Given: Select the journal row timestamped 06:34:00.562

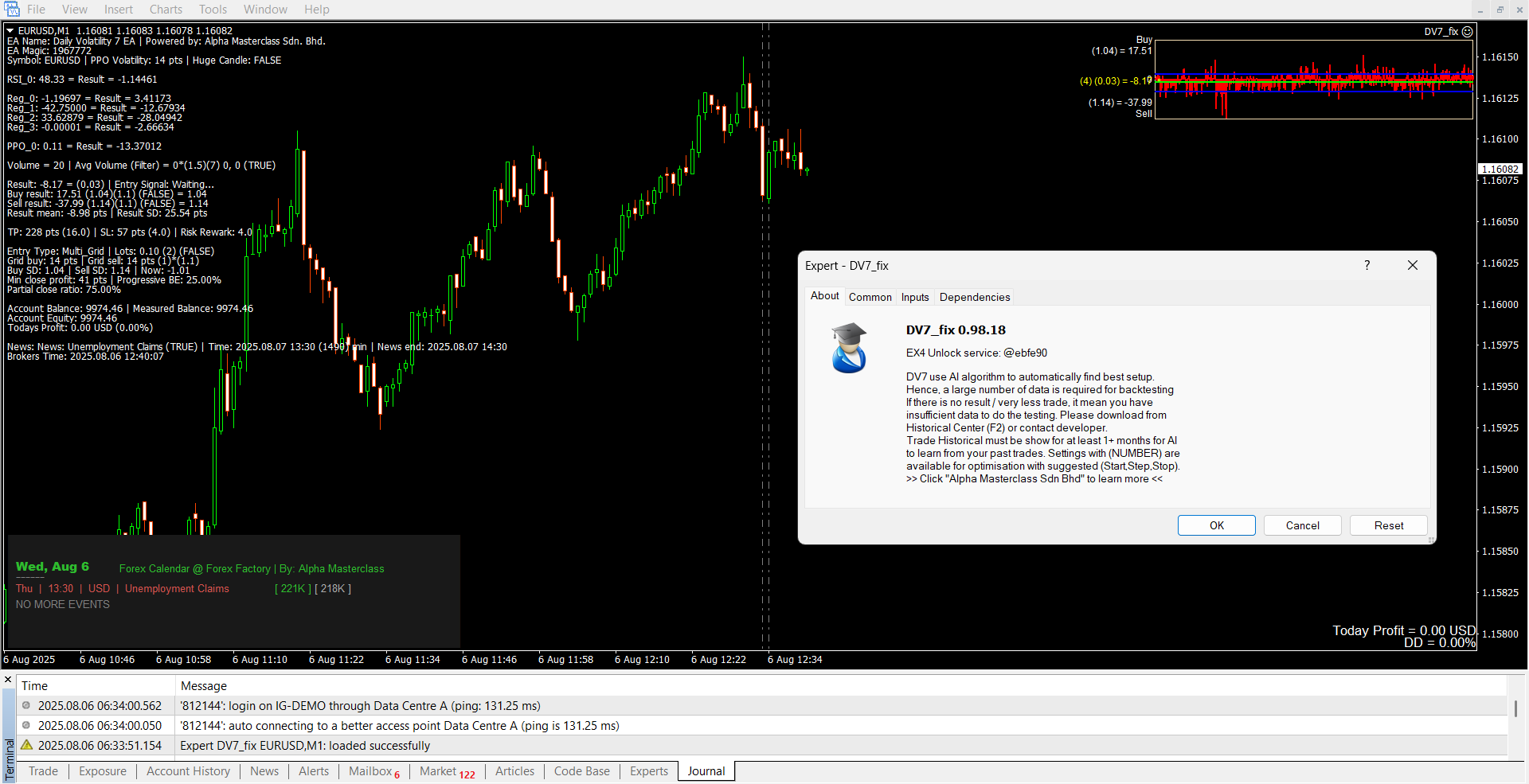Looking at the screenshot, I should (762, 705).
